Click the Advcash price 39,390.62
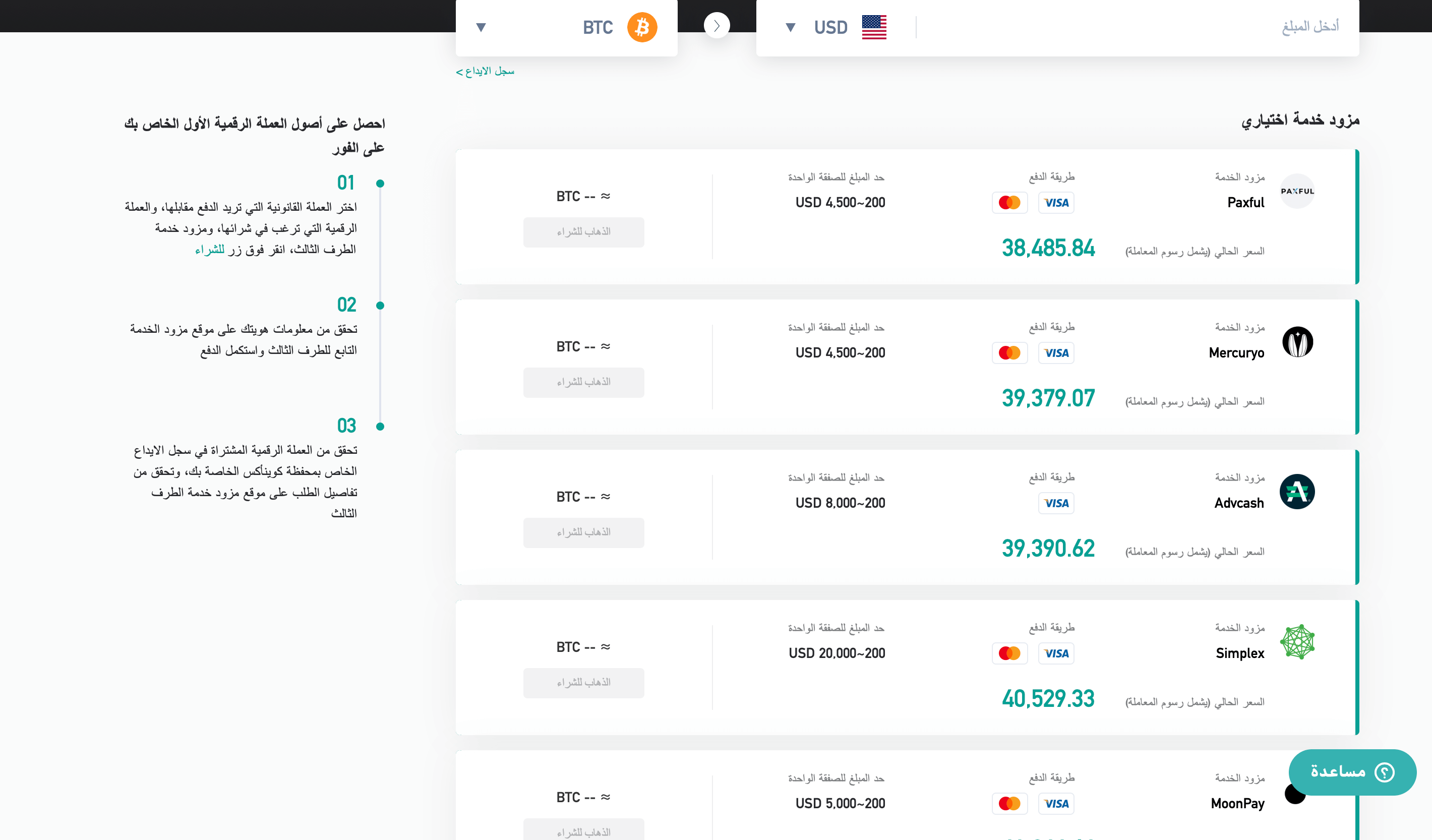Viewport: 1432px width, 840px height. pos(1048,549)
